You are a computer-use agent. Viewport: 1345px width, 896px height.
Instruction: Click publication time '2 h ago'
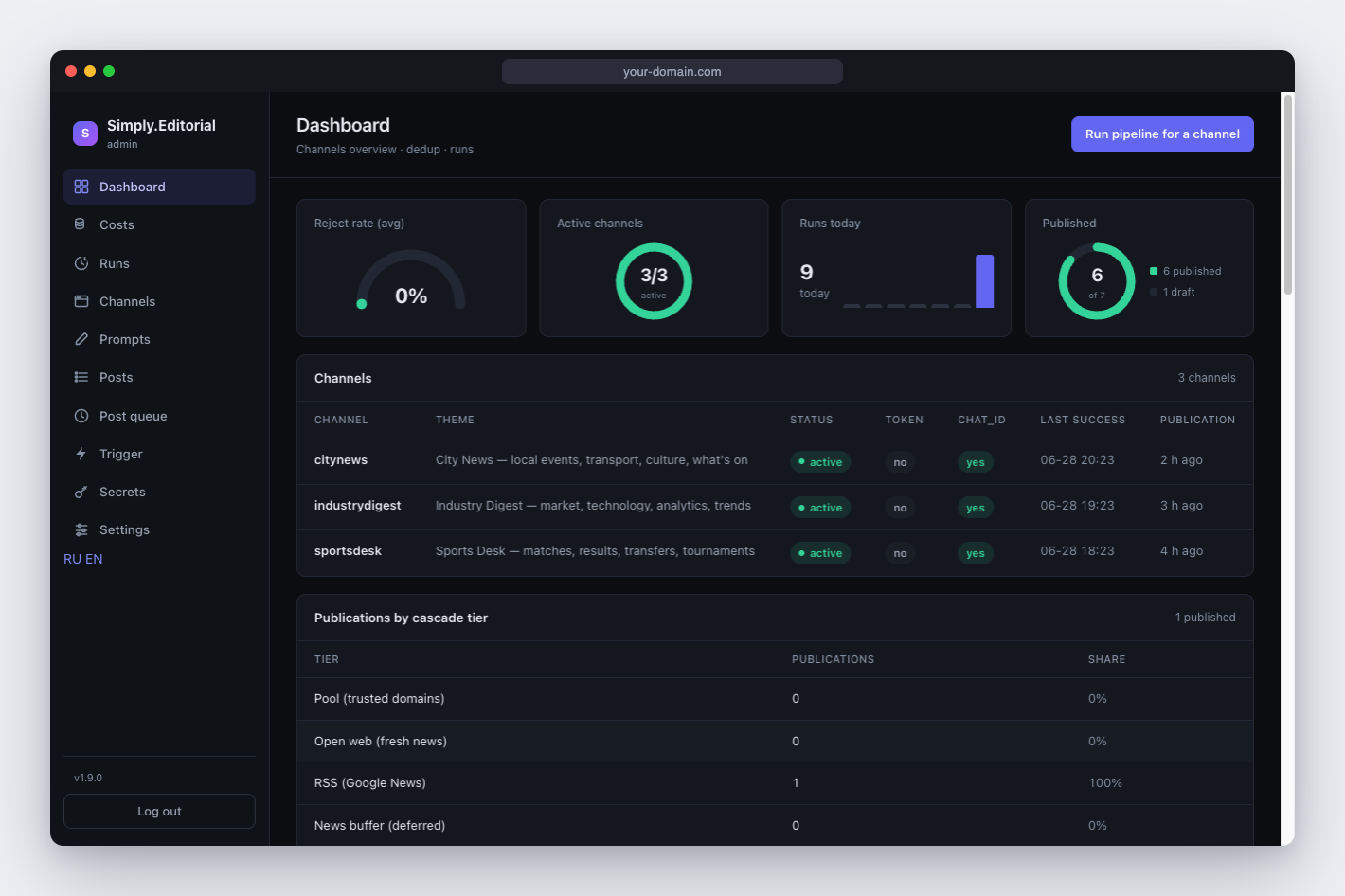coord(1181,460)
